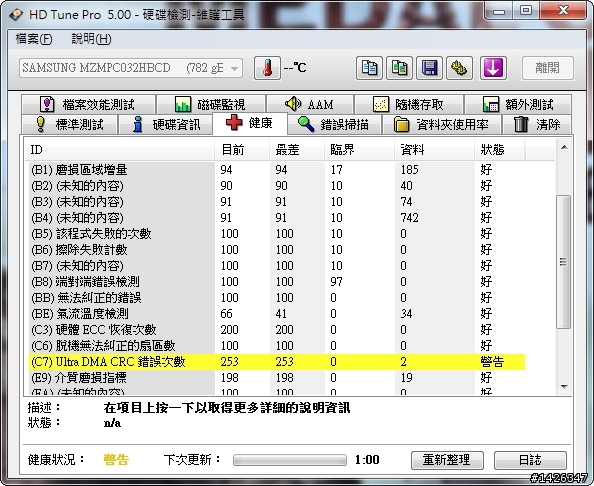Viewport: 594px width, 486px height.
Task: Select the (B5) 該程式失敗的次數 row
Action: click(277, 233)
